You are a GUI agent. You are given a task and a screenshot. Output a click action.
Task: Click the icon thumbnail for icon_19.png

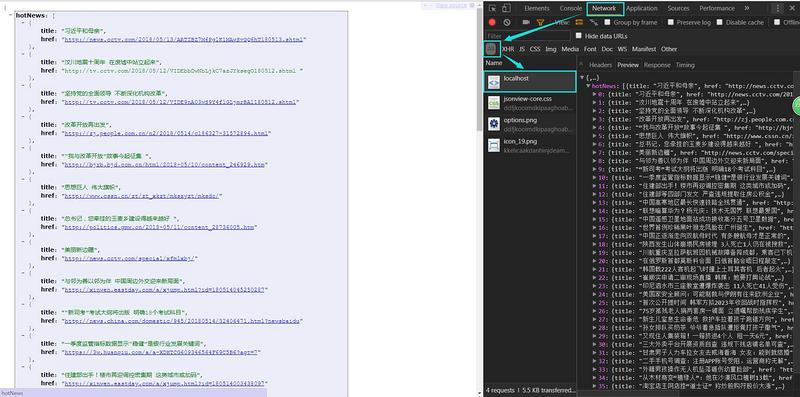click(x=494, y=145)
